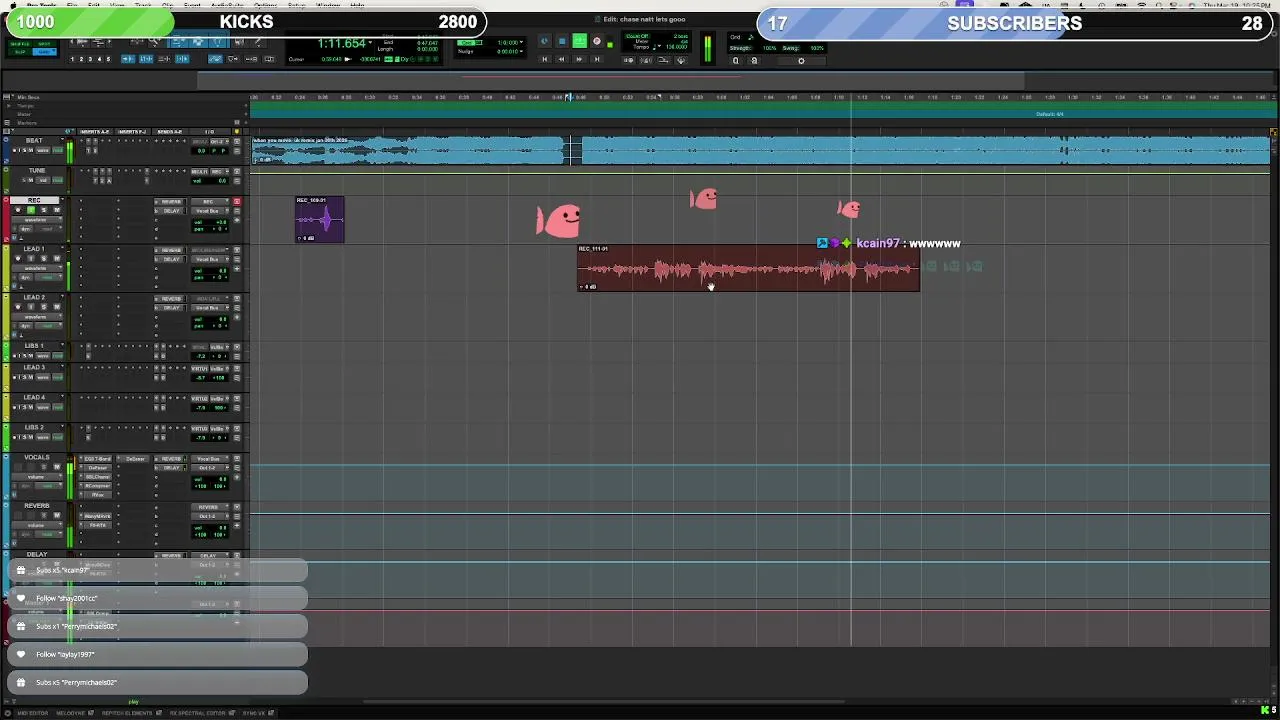Select the Selector edit tool

pos(198,41)
